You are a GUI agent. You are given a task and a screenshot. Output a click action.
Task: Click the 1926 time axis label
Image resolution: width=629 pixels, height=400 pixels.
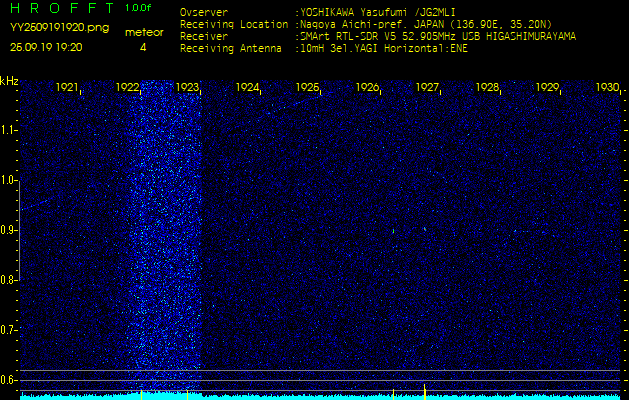tap(367, 87)
